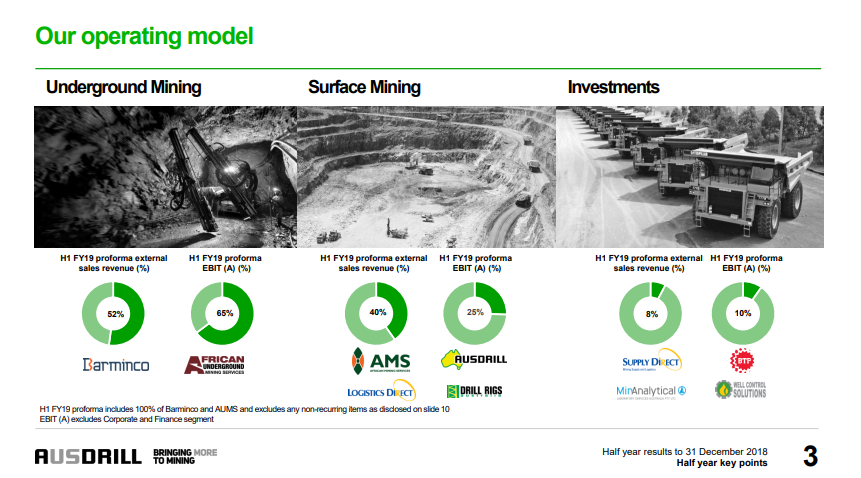Click the footnote about Barminco and AUMS proforma
The image size is (861, 478).
[x=244, y=409]
